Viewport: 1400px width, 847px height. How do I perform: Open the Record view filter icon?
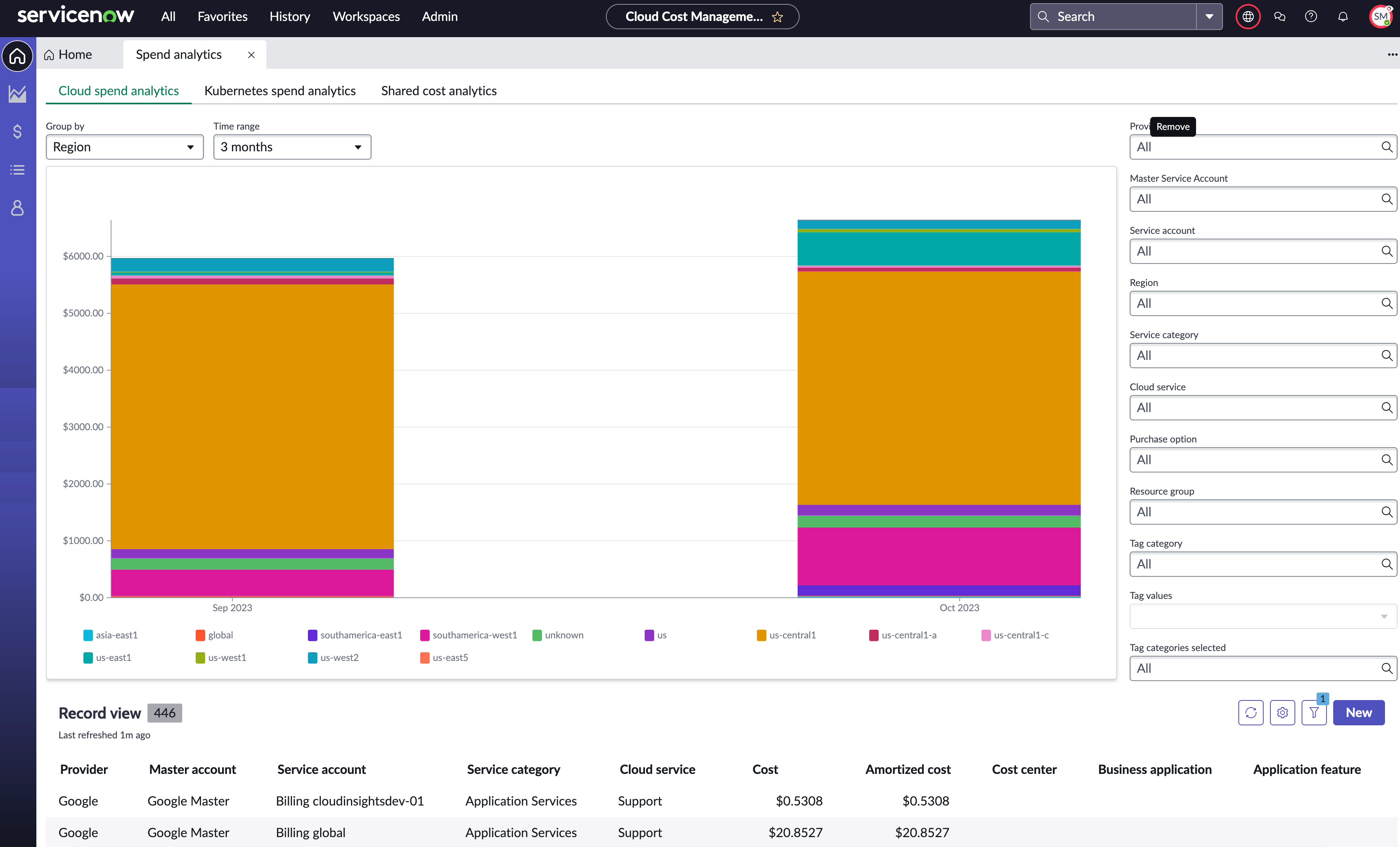1314,712
